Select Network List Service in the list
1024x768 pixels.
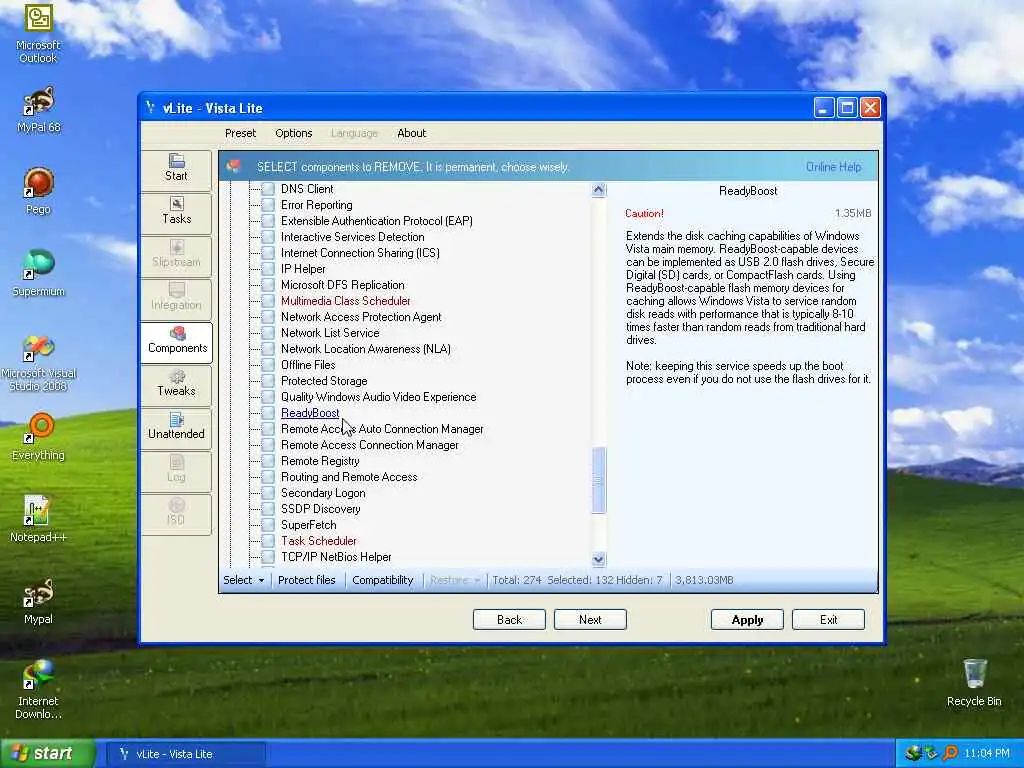330,333
